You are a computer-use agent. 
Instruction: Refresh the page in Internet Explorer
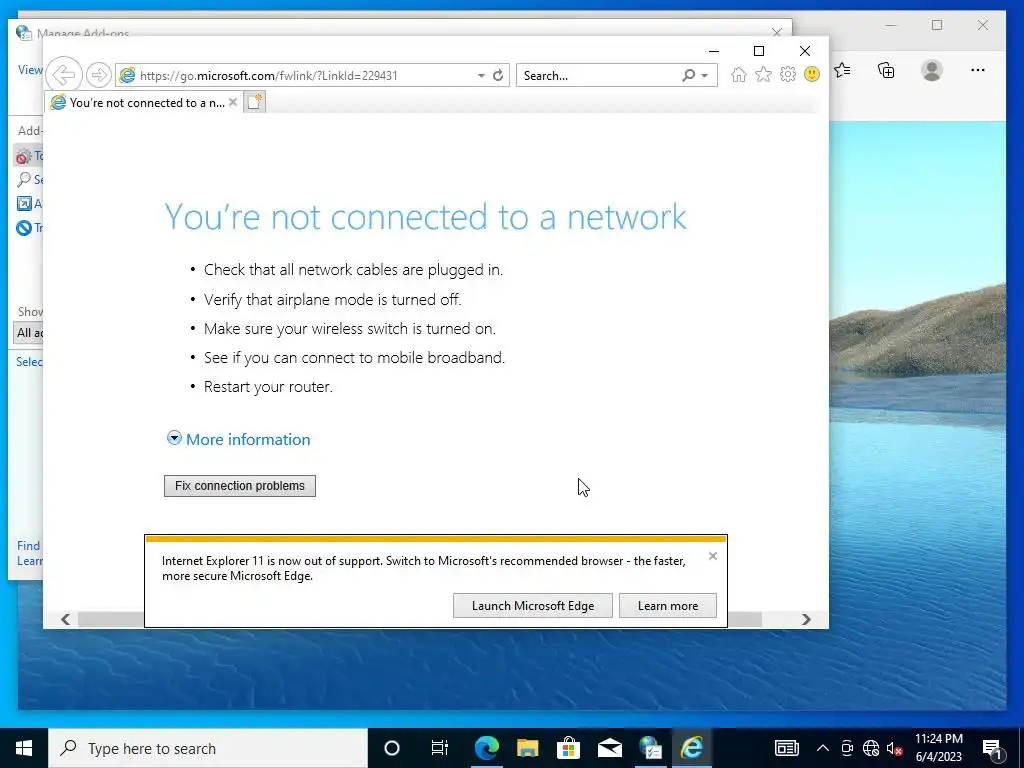pyautogui.click(x=498, y=75)
